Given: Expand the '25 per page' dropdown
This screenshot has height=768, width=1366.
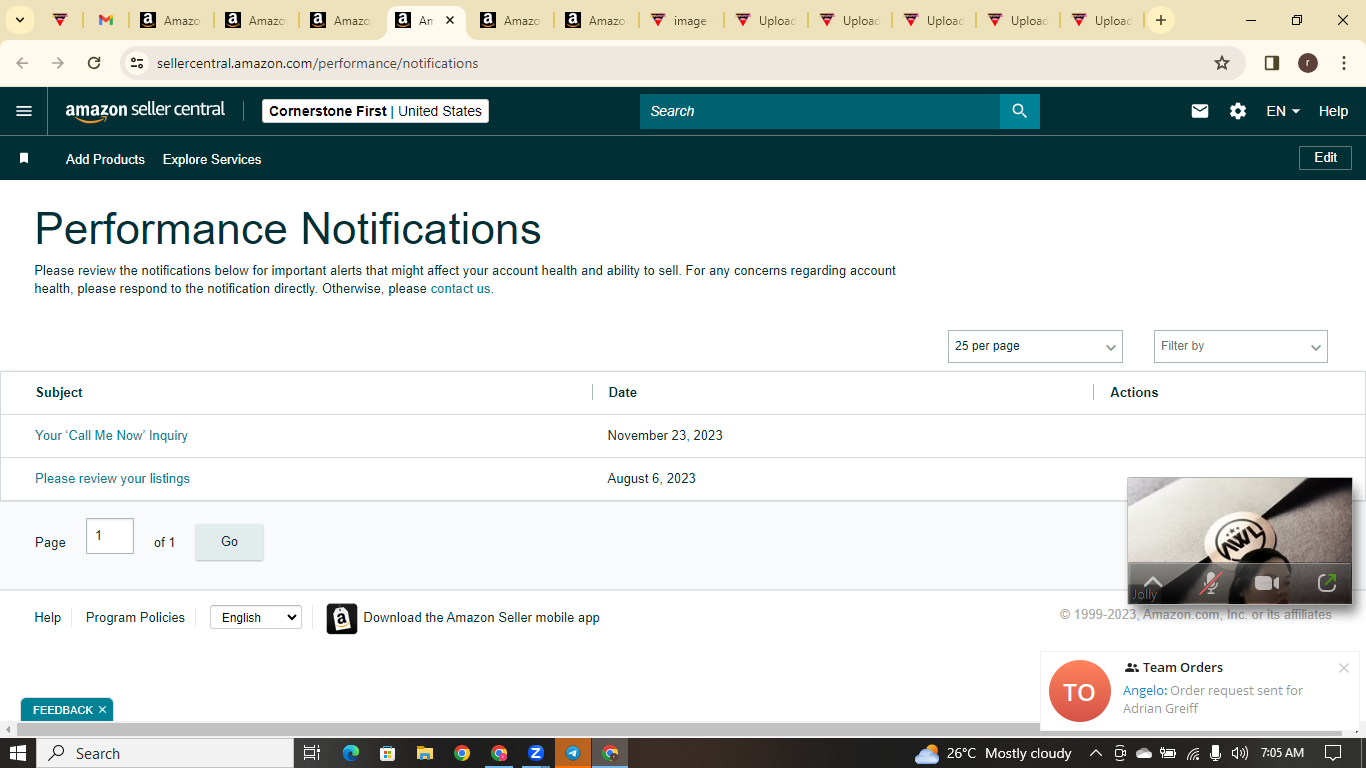Looking at the screenshot, I should 1035,346.
